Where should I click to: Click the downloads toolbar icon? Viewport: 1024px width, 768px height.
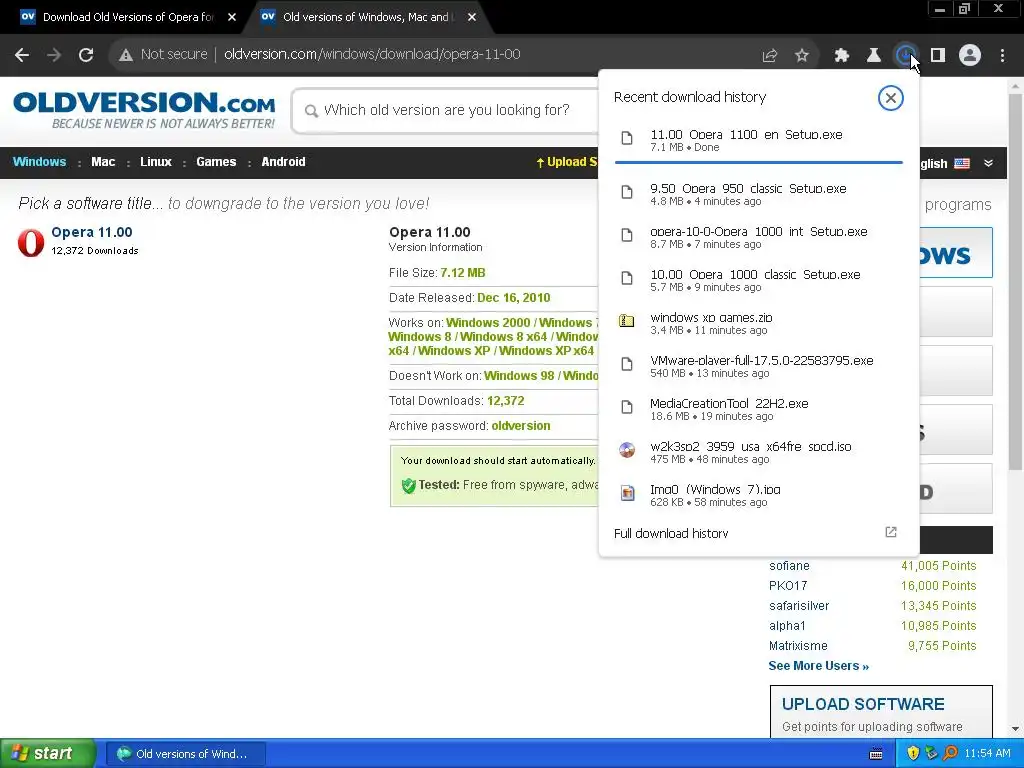(906, 56)
